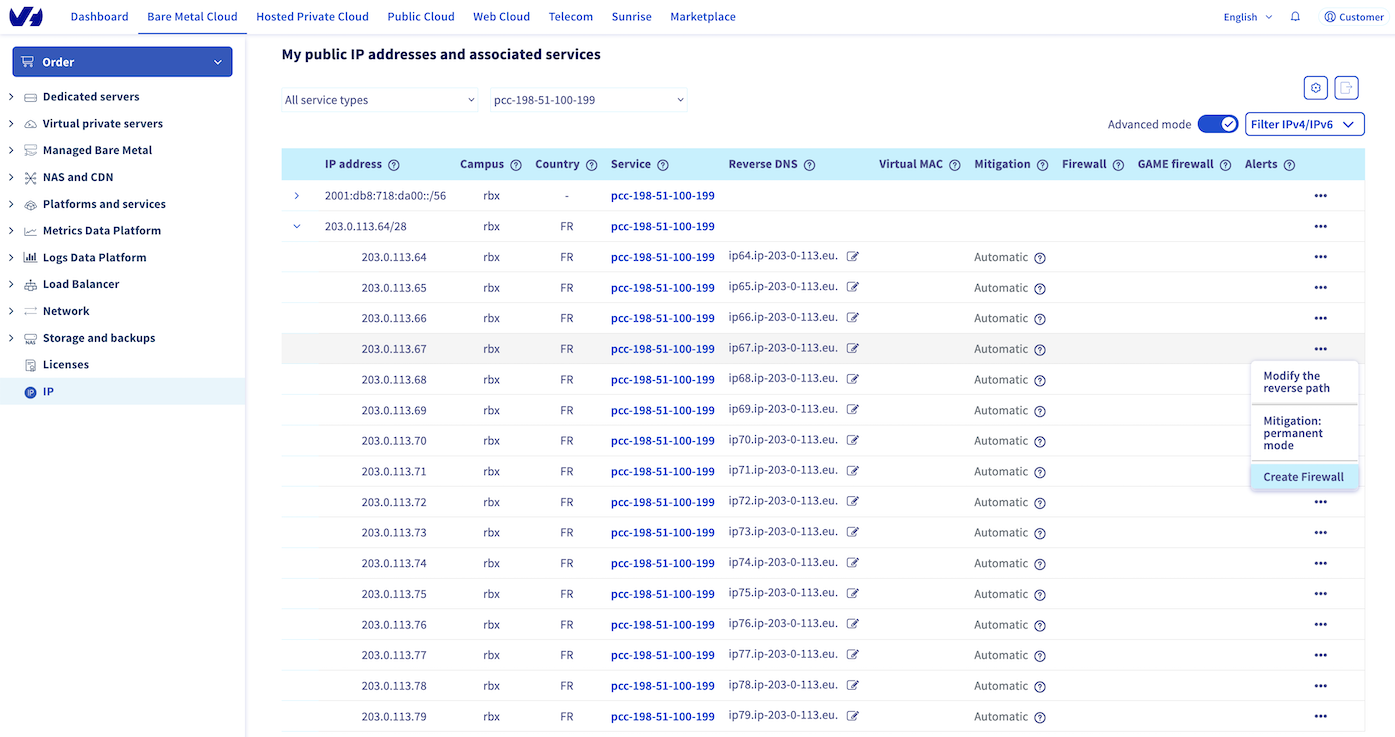Click the export icon beside the gear
The height and width of the screenshot is (737, 1395).
(x=1347, y=88)
